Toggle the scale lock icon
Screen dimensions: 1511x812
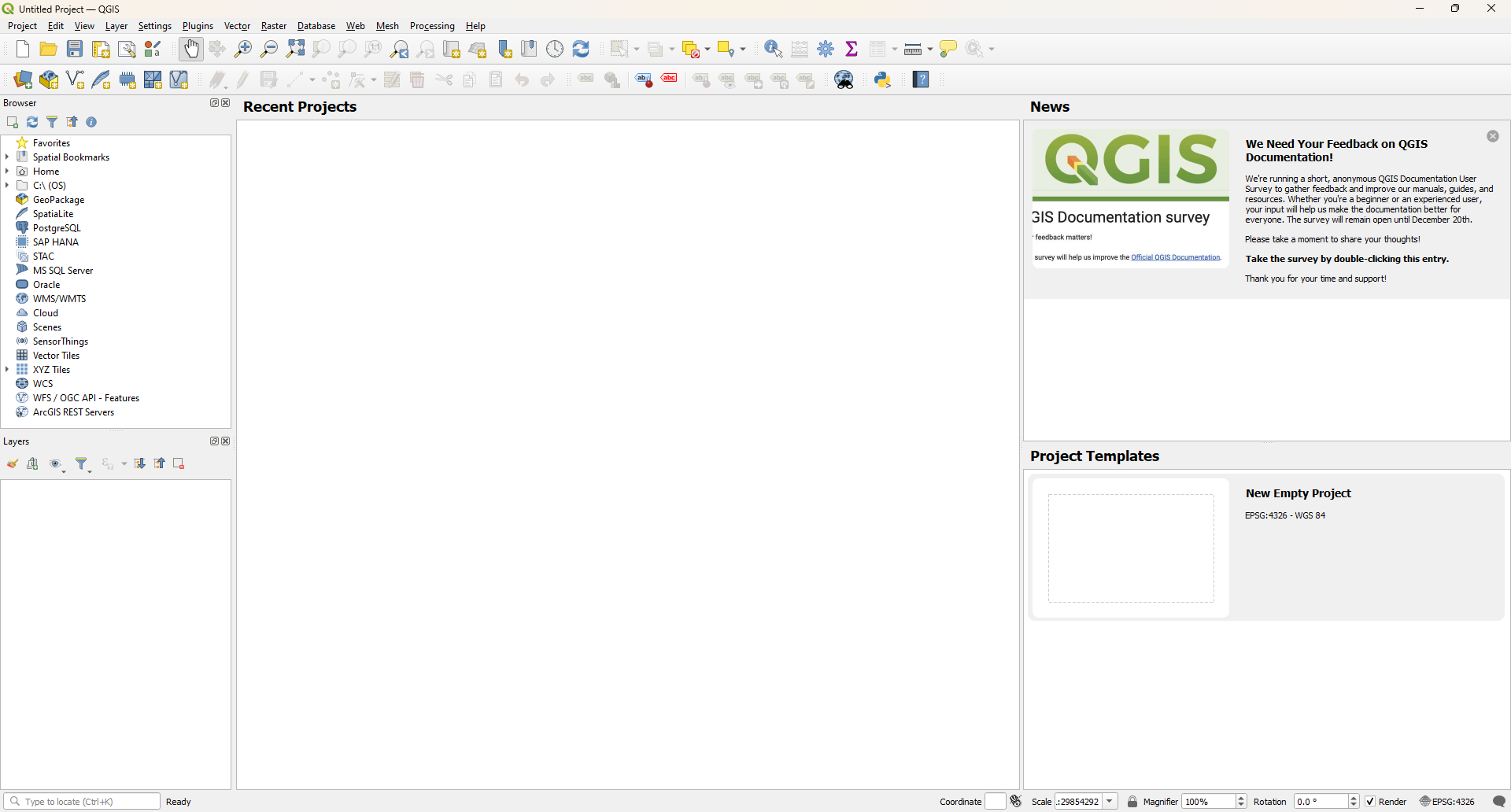[1132, 802]
